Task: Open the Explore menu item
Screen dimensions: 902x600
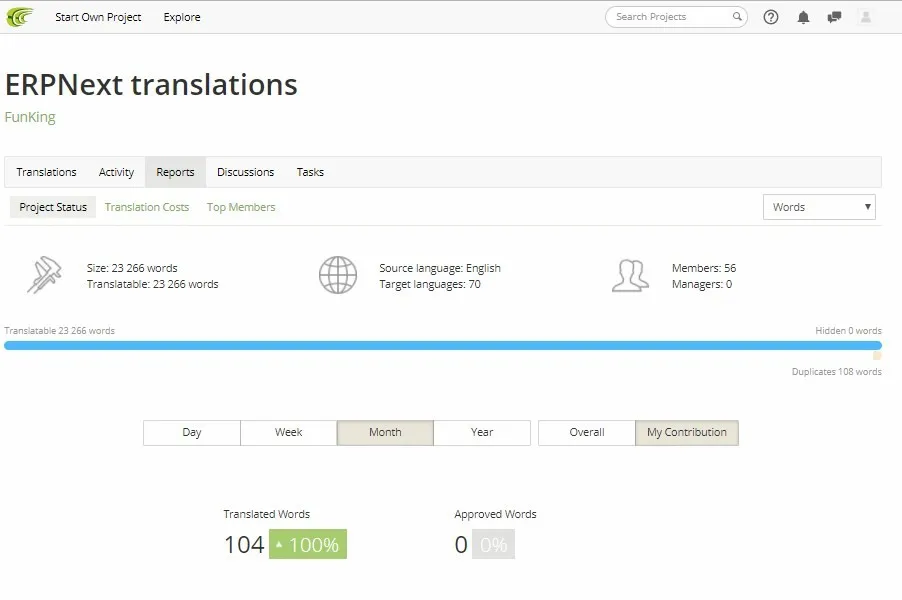Action: 182,17
